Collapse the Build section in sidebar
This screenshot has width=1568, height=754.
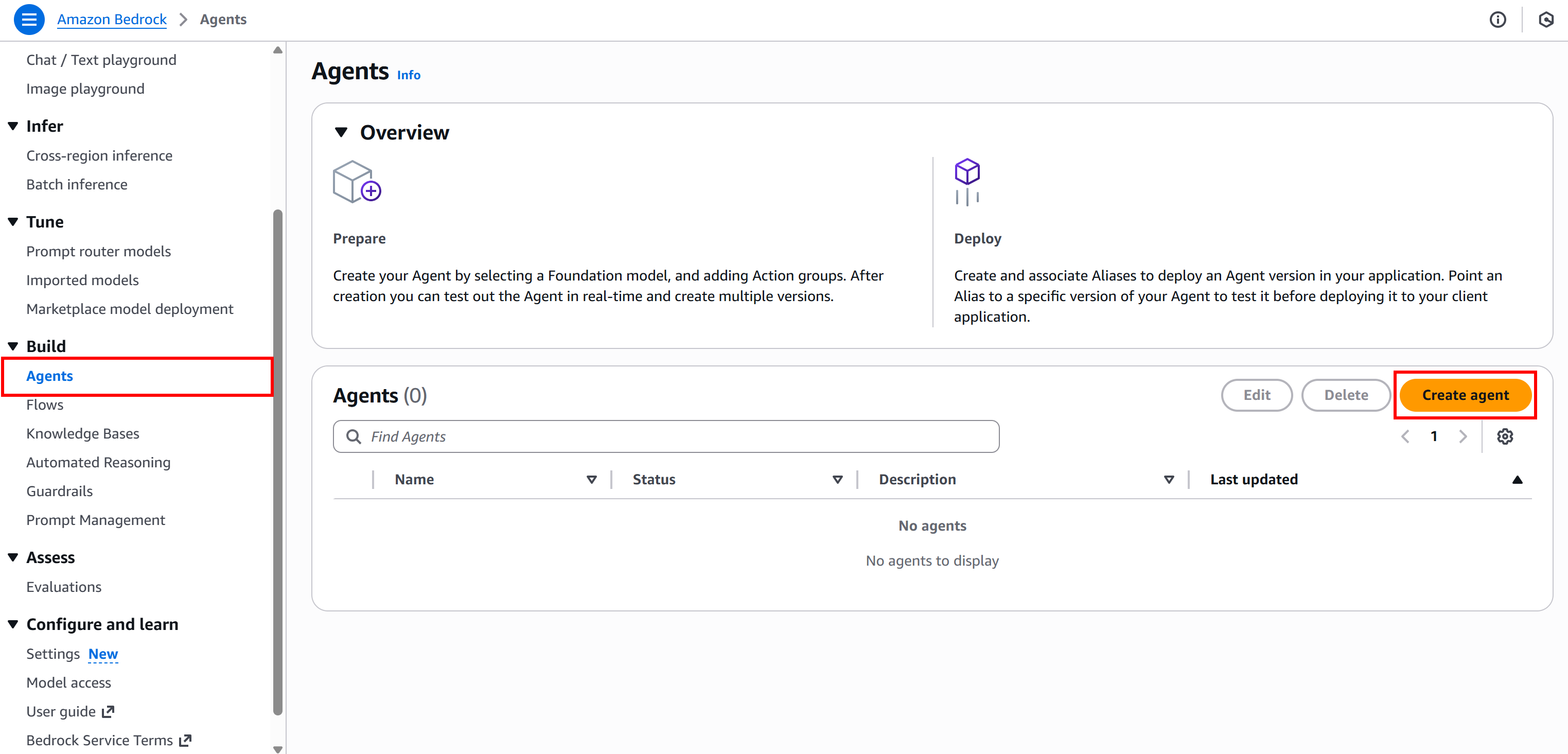point(13,346)
